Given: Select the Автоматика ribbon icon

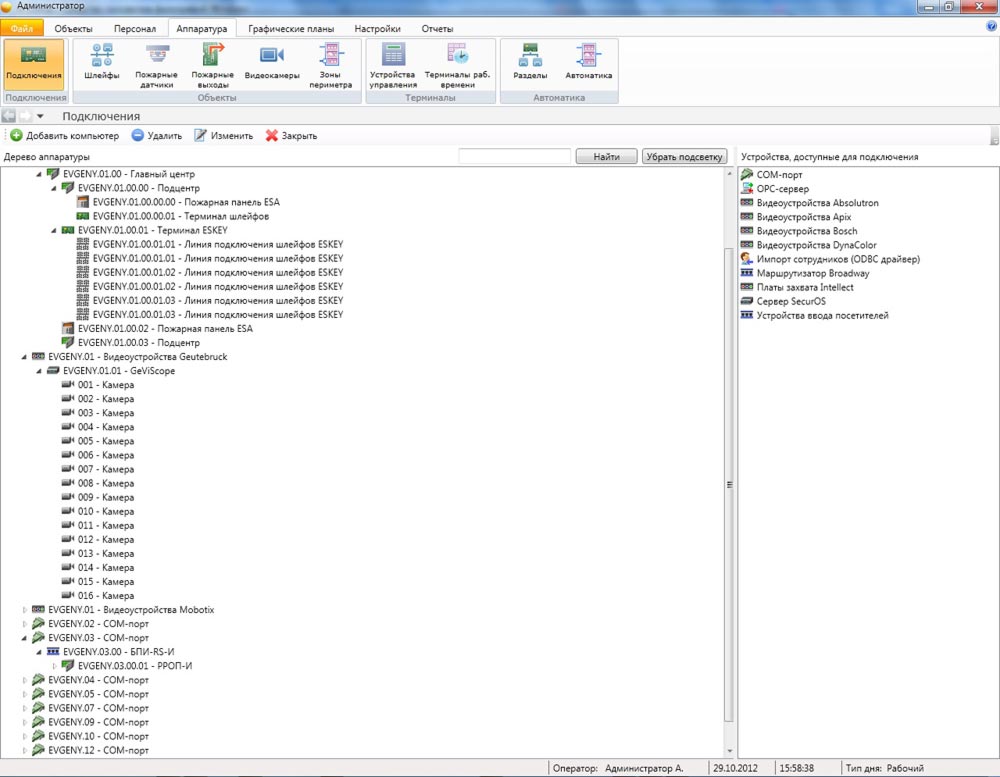Looking at the screenshot, I should coord(588,63).
